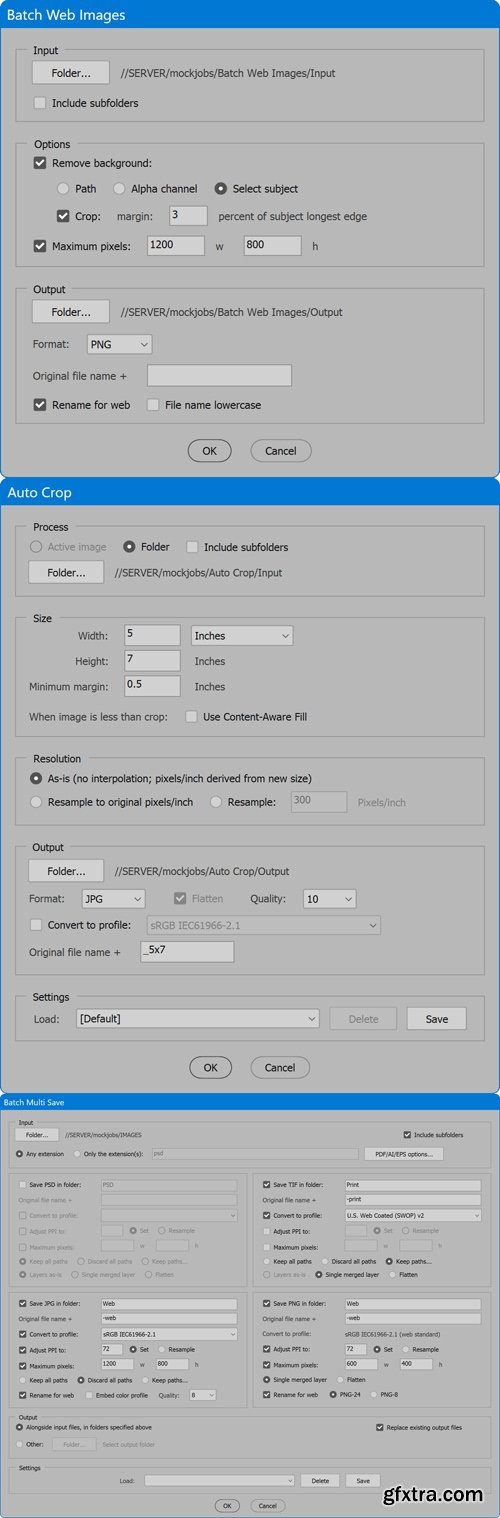Uncheck Save PNG in folder checkbox
This screenshot has height=1518, width=500.
[x=267, y=1303]
